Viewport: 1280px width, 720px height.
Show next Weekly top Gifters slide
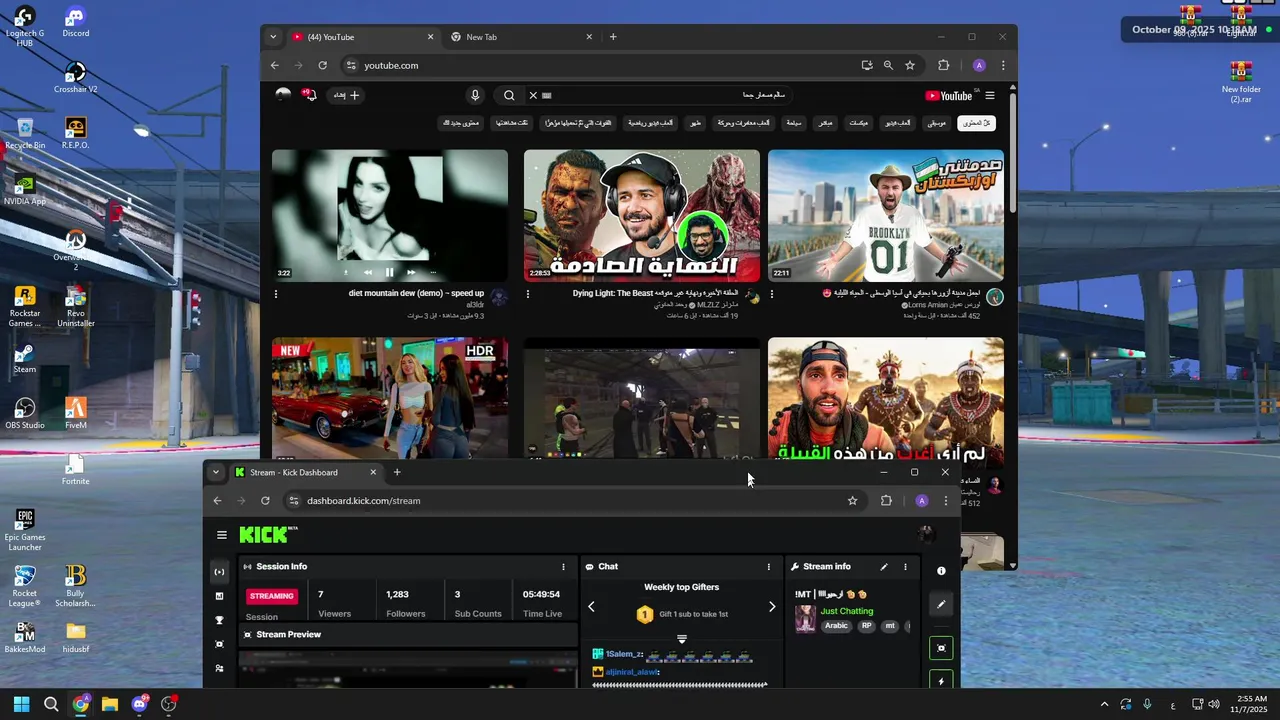tap(772, 606)
